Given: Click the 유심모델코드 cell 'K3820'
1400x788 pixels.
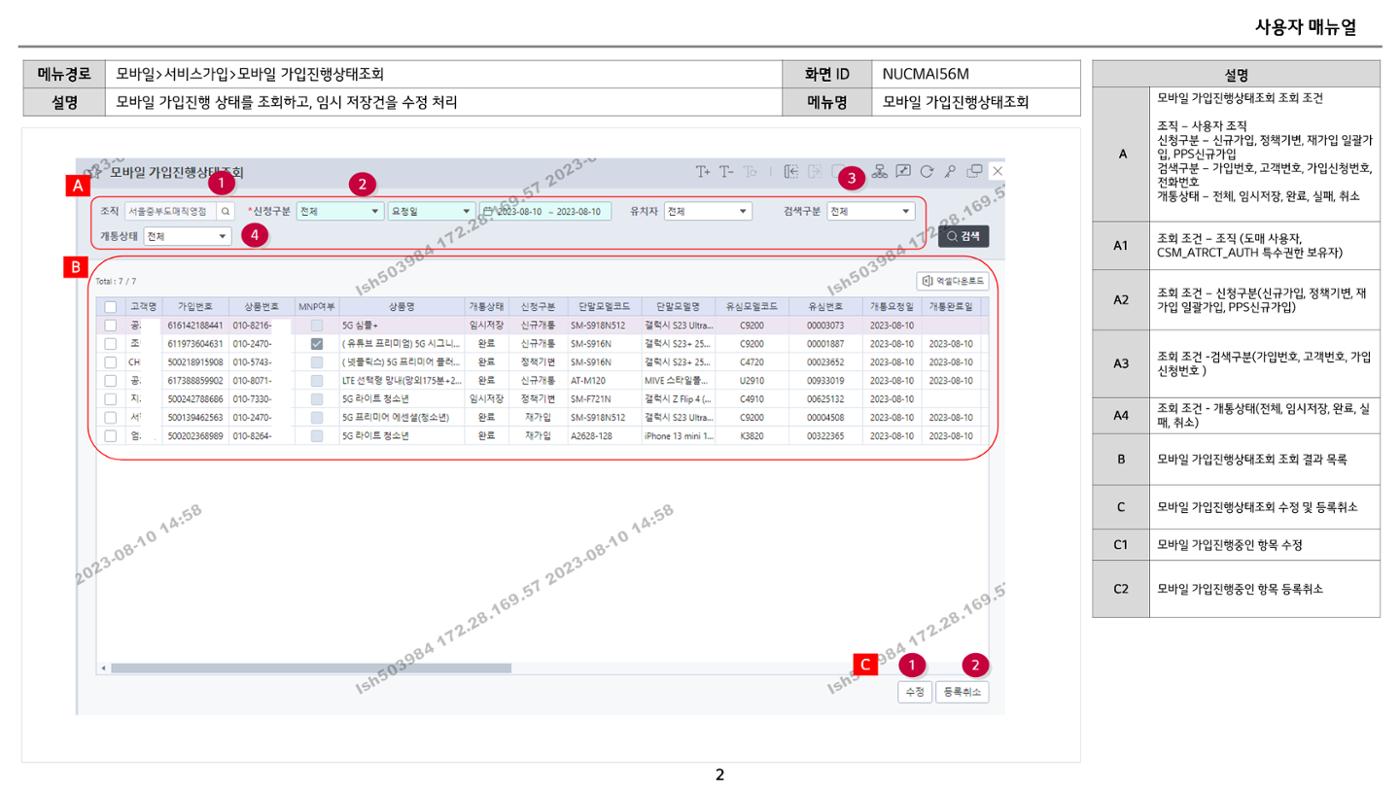Looking at the screenshot, I should tap(752, 436).
